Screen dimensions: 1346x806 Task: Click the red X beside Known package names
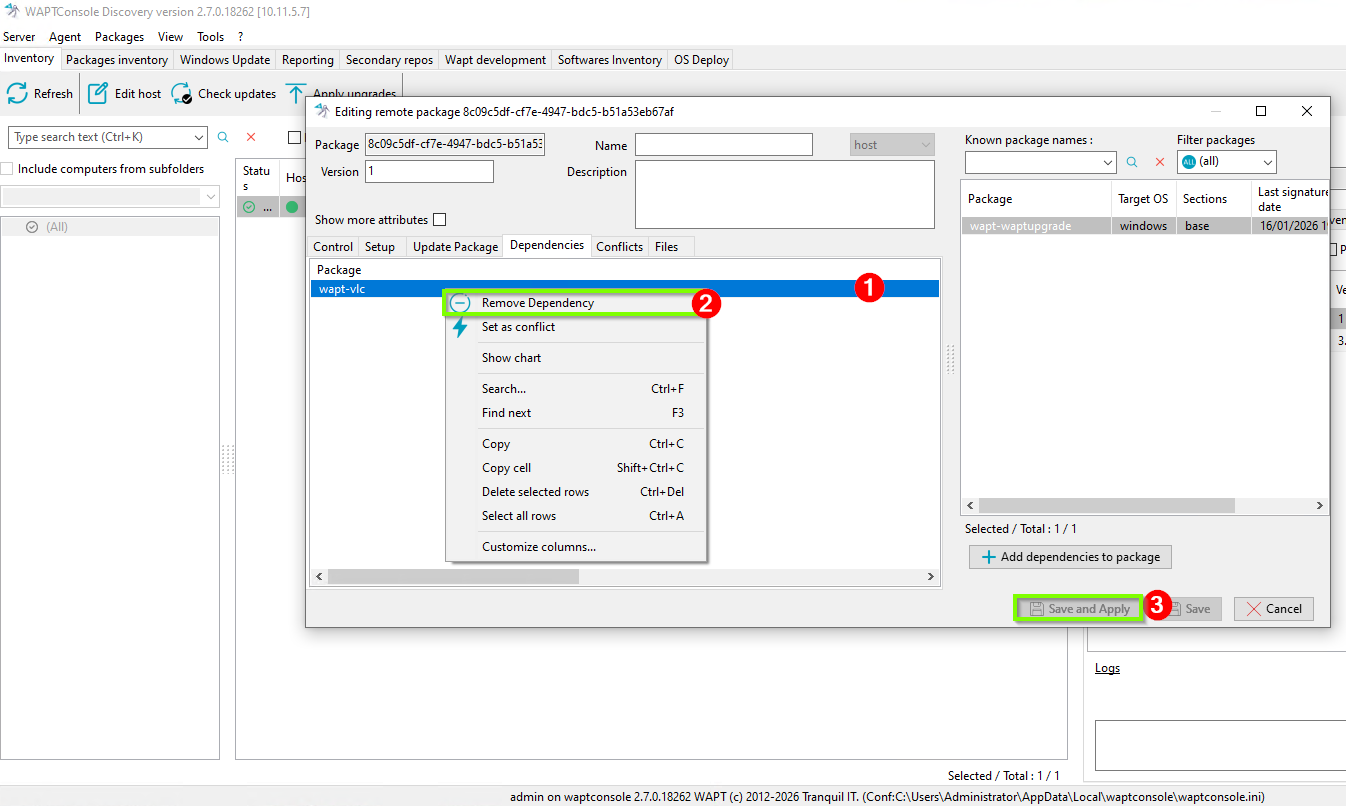pos(1160,162)
